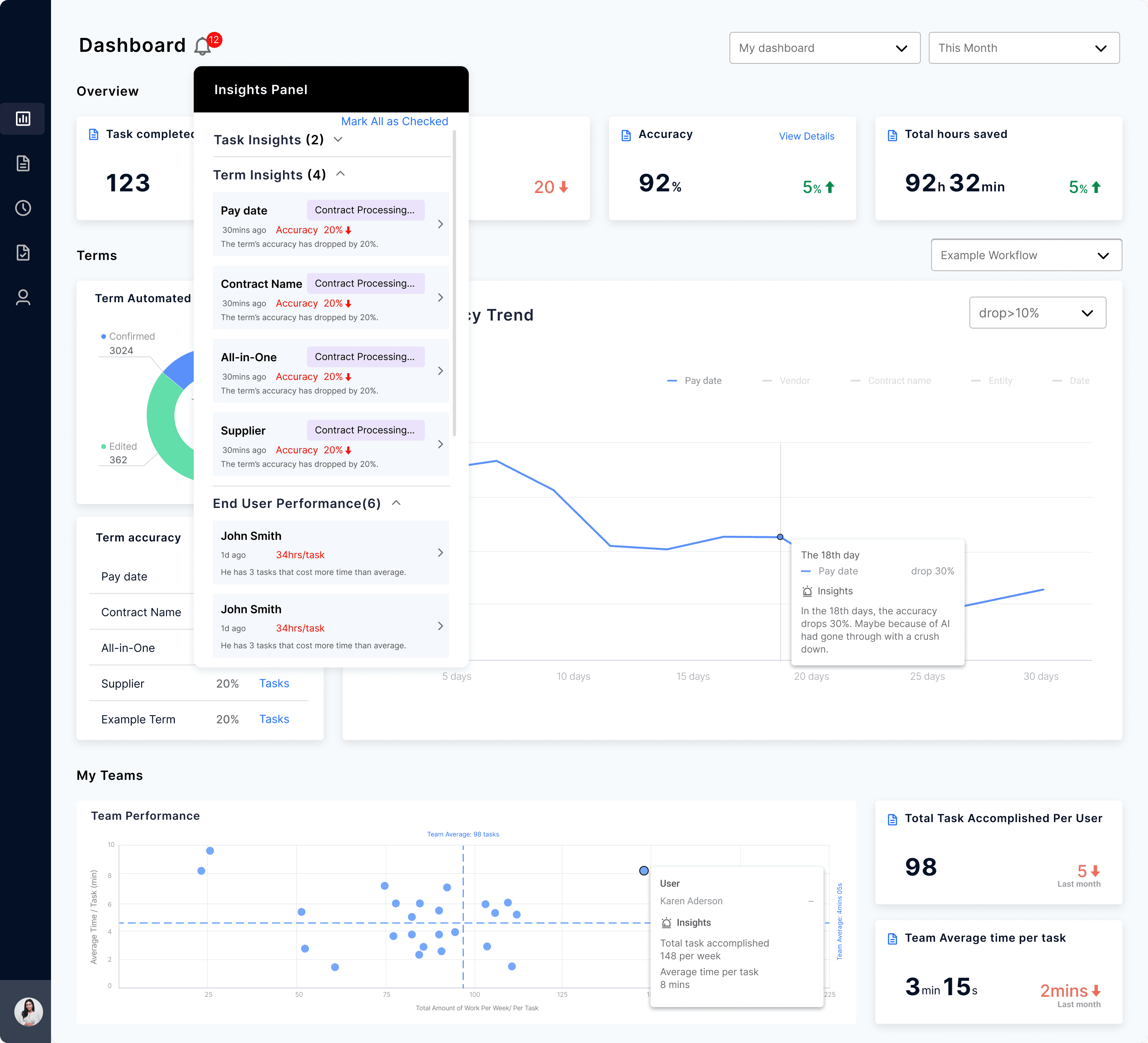Select the dashboard chart icon in sidebar
This screenshot has height=1043, width=1148.
tap(23, 118)
